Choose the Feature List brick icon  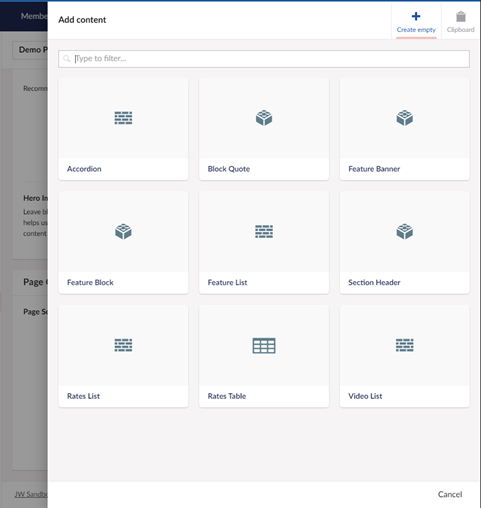(264, 232)
